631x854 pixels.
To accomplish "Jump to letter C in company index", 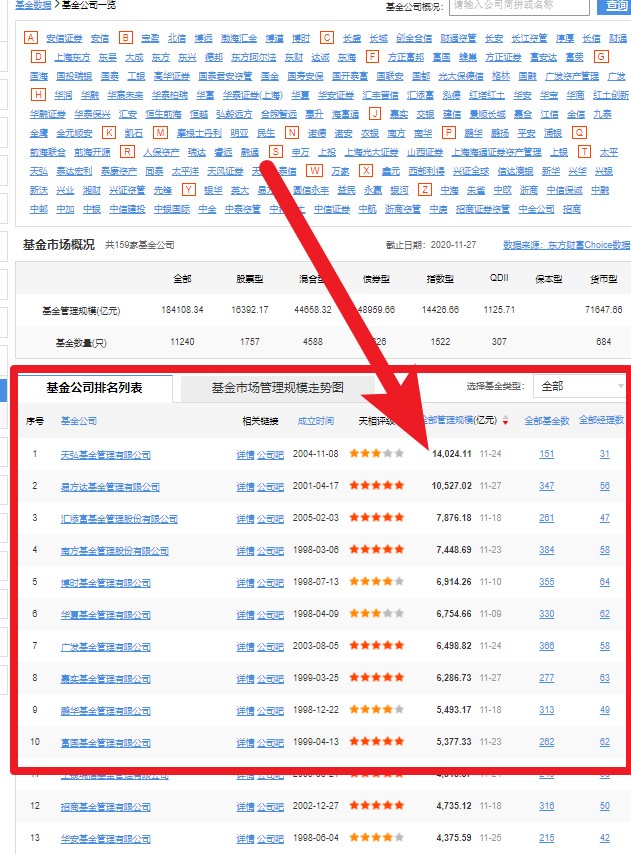I will tap(327, 38).
